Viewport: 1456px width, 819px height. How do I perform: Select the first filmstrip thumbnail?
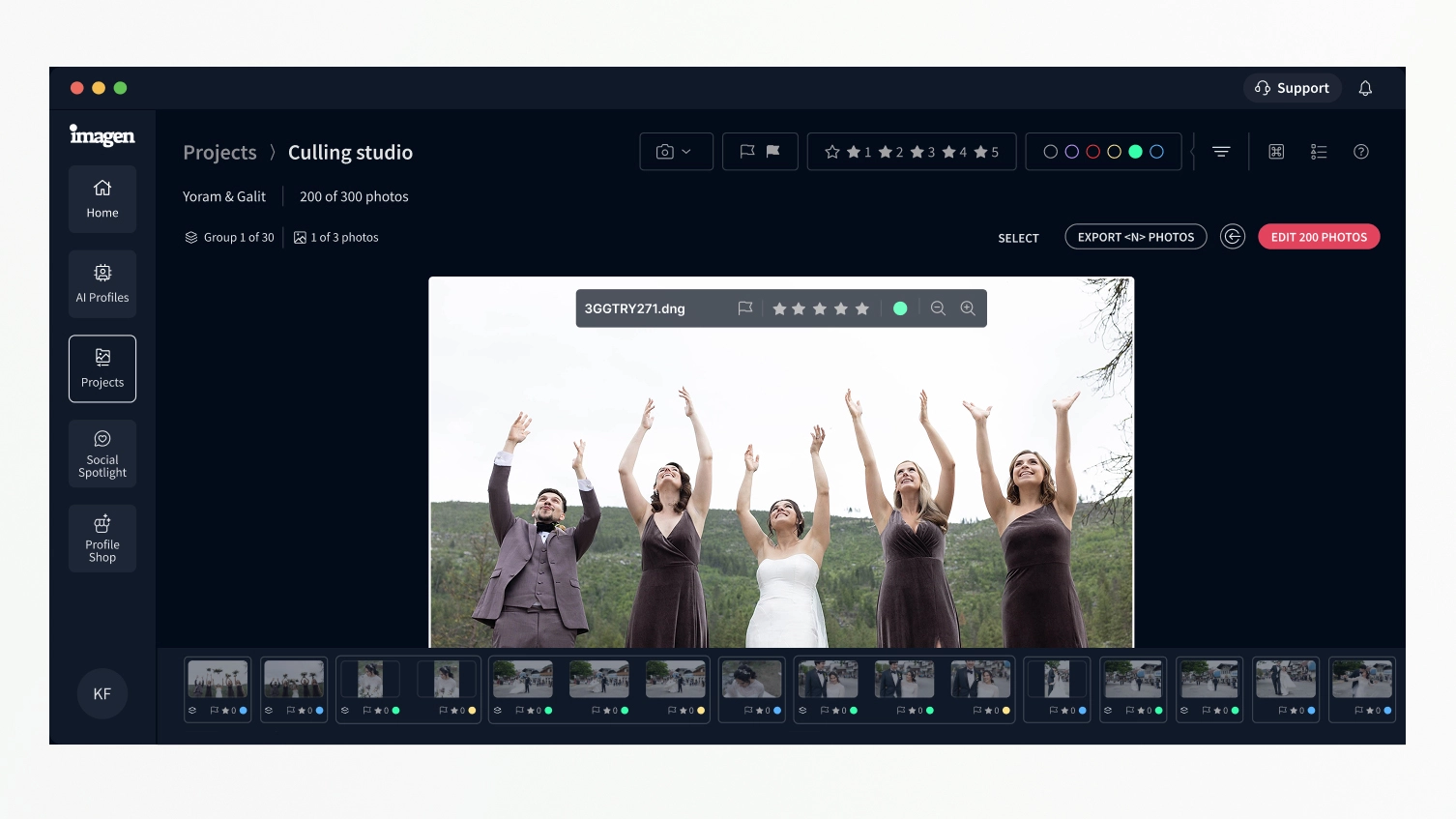coord(218,680)
